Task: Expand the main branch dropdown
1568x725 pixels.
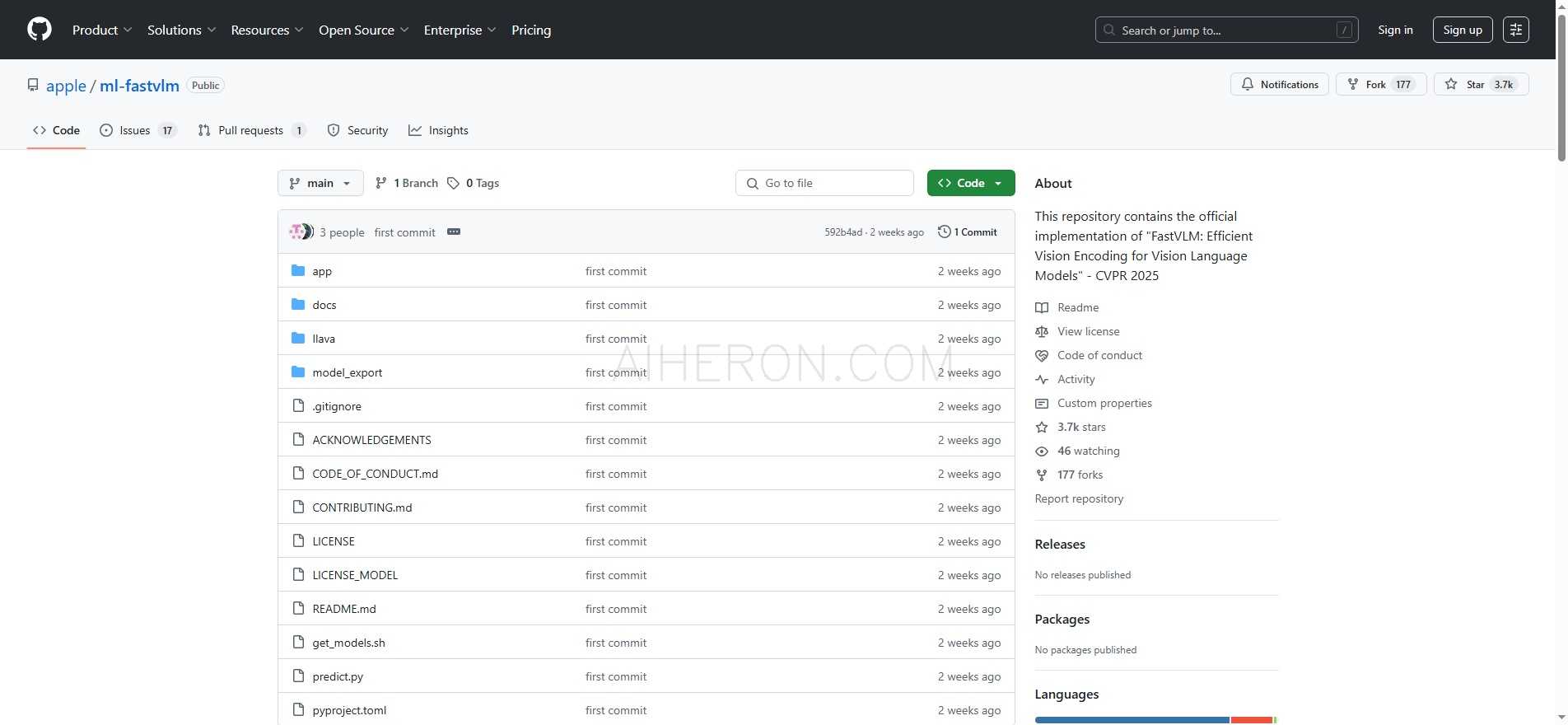Action: click(320, 183)
